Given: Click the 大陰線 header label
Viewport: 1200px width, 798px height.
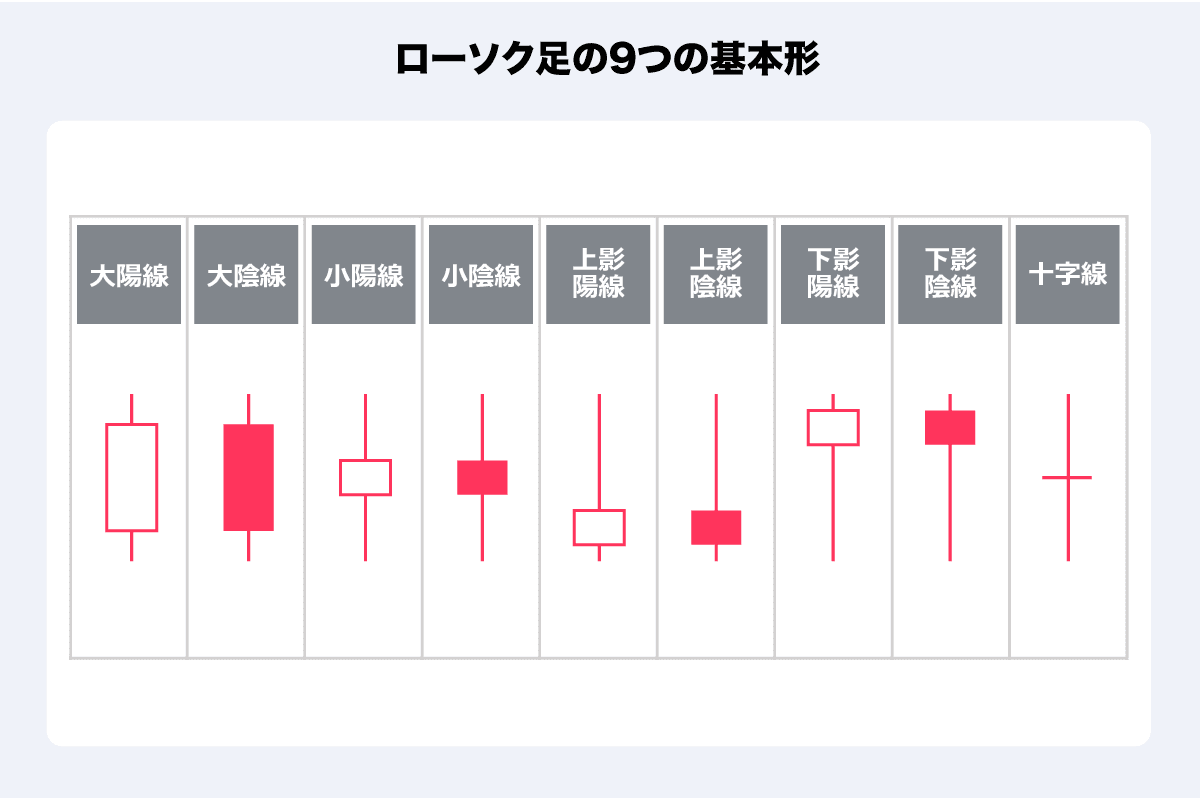Looking at the screenshot, I should click(x=246, y=275).
